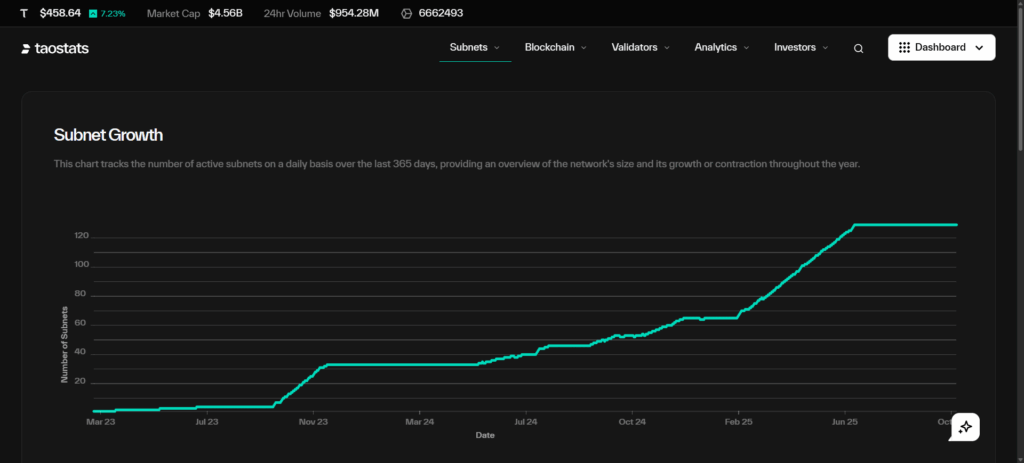1024x463 pixels.
Task: Click the green price change indicator
Action: tap(107, 14)
